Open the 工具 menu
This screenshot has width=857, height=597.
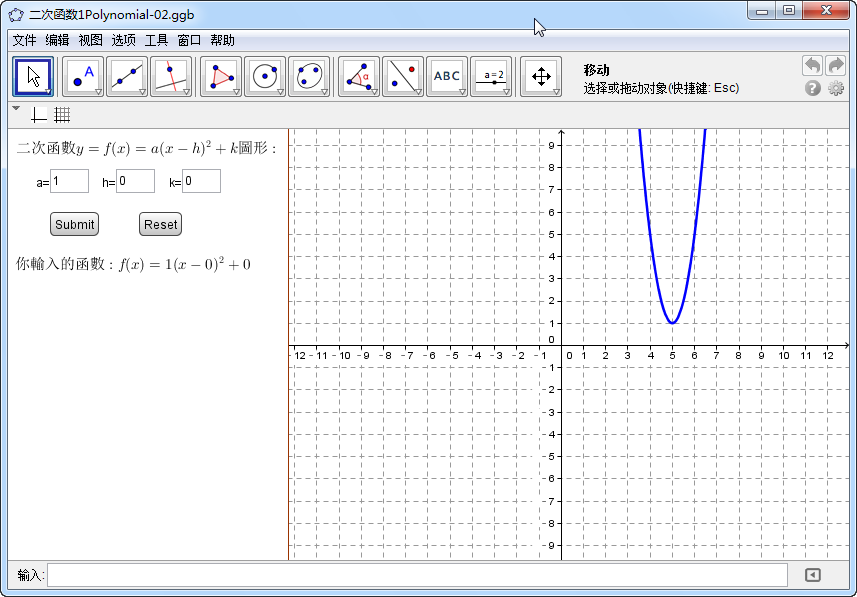click(156, 40)
